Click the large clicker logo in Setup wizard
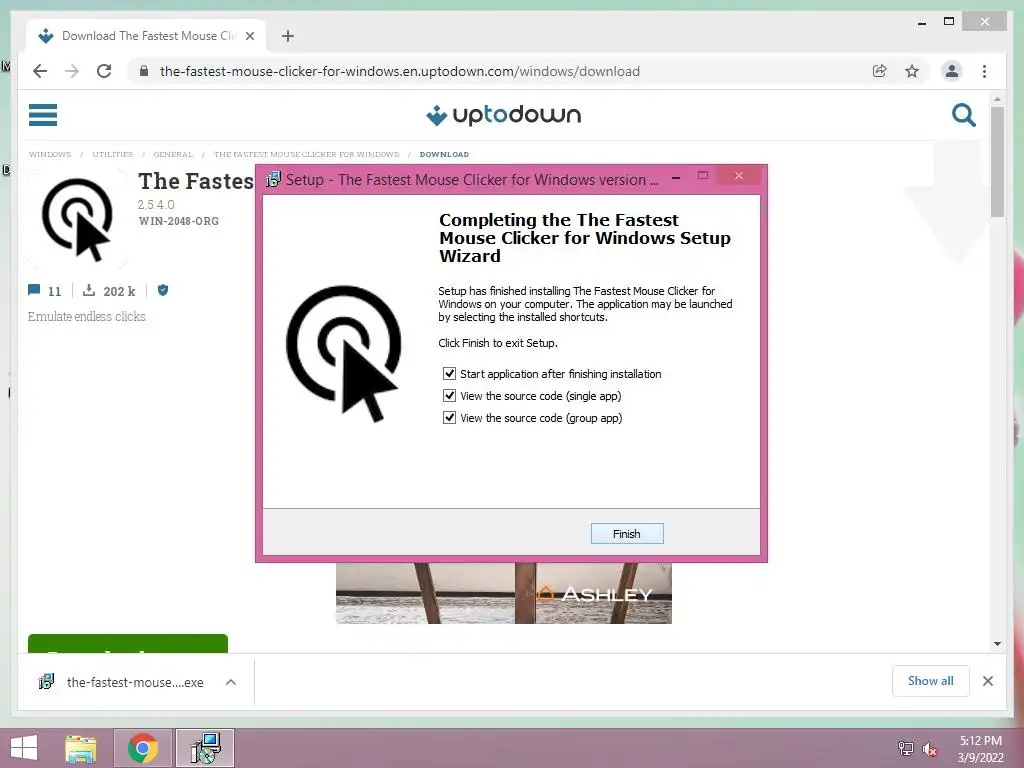Viewport: 1024px width, 768px height. click(343, 353)
